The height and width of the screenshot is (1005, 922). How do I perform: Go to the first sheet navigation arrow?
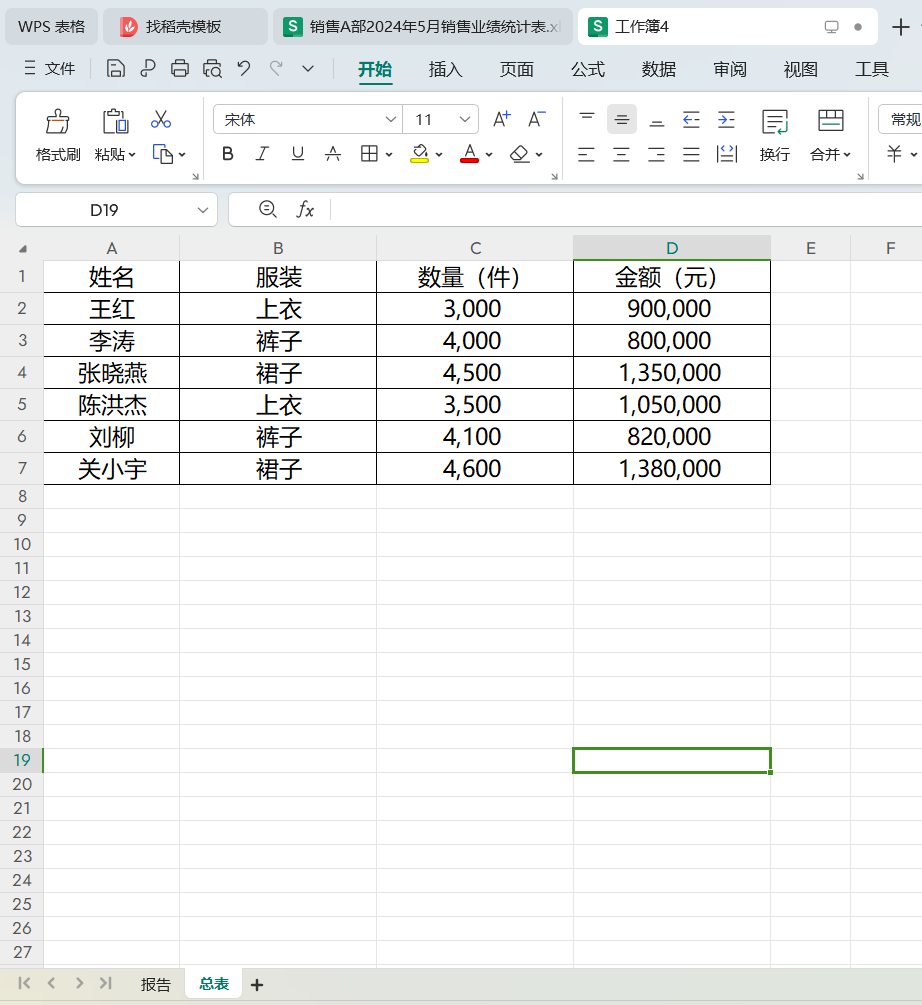24,983
